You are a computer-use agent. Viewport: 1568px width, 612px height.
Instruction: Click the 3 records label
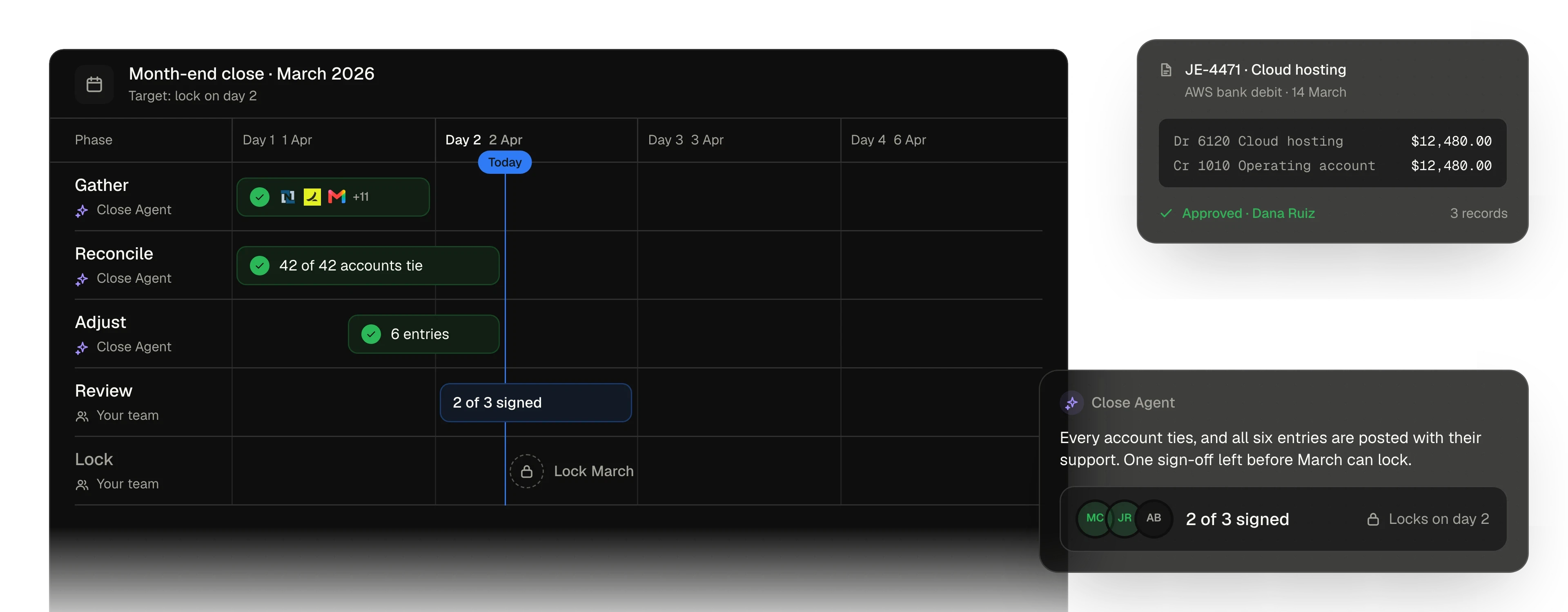pos(1479,213)
